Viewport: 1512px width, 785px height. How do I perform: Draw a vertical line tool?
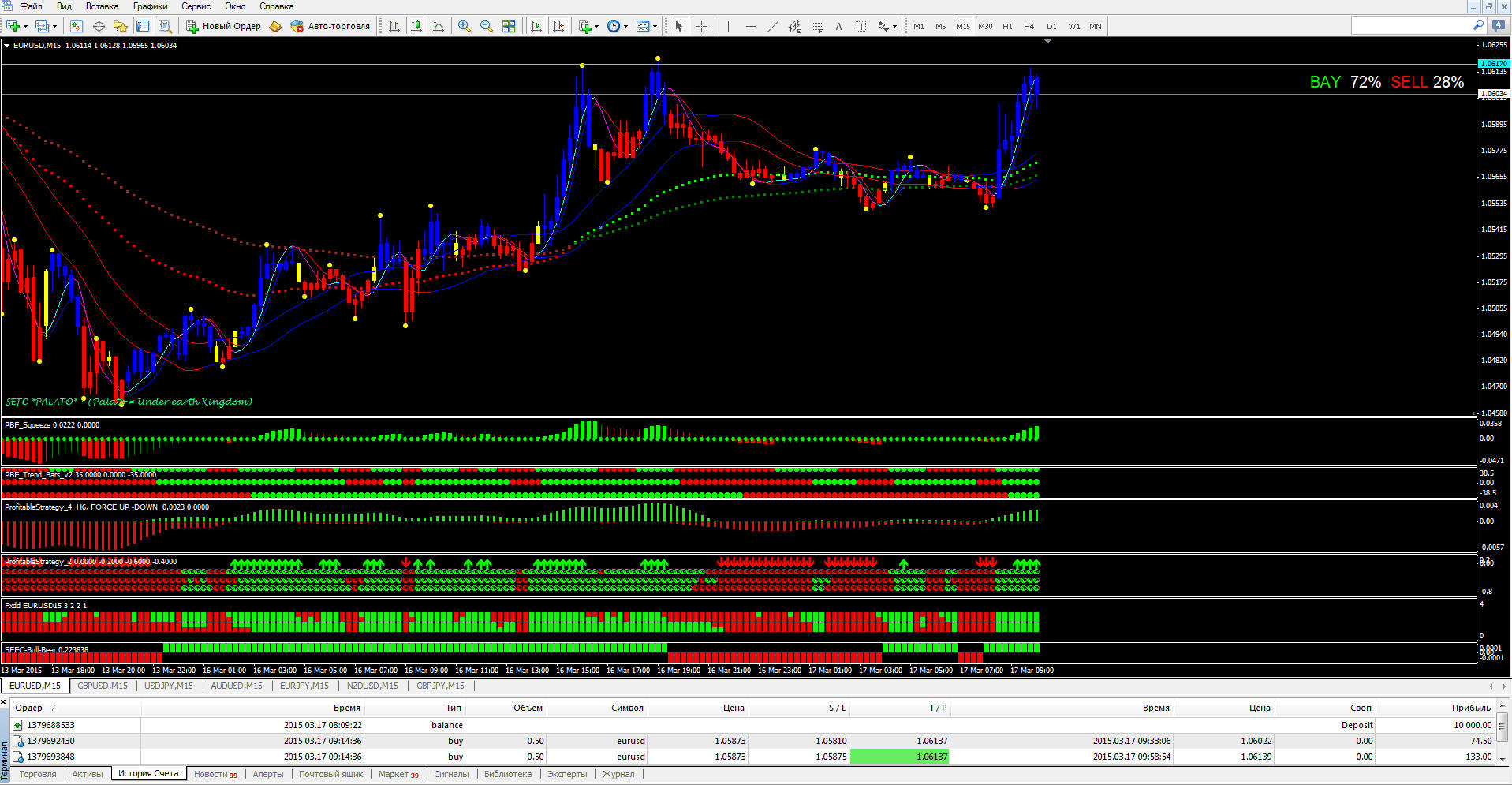[x=728, y=26]
